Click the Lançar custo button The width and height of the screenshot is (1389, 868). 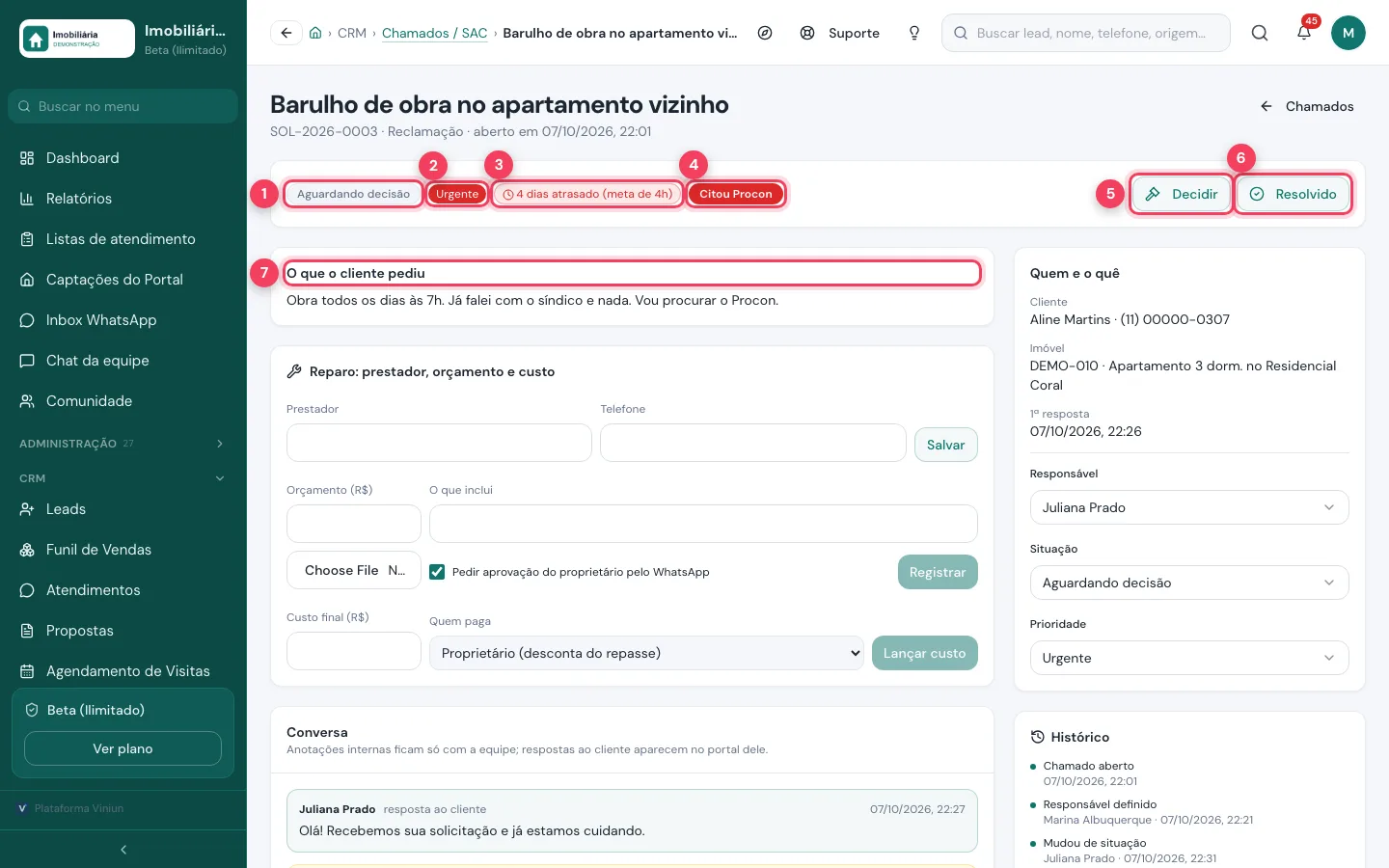[x=924, y=653]
